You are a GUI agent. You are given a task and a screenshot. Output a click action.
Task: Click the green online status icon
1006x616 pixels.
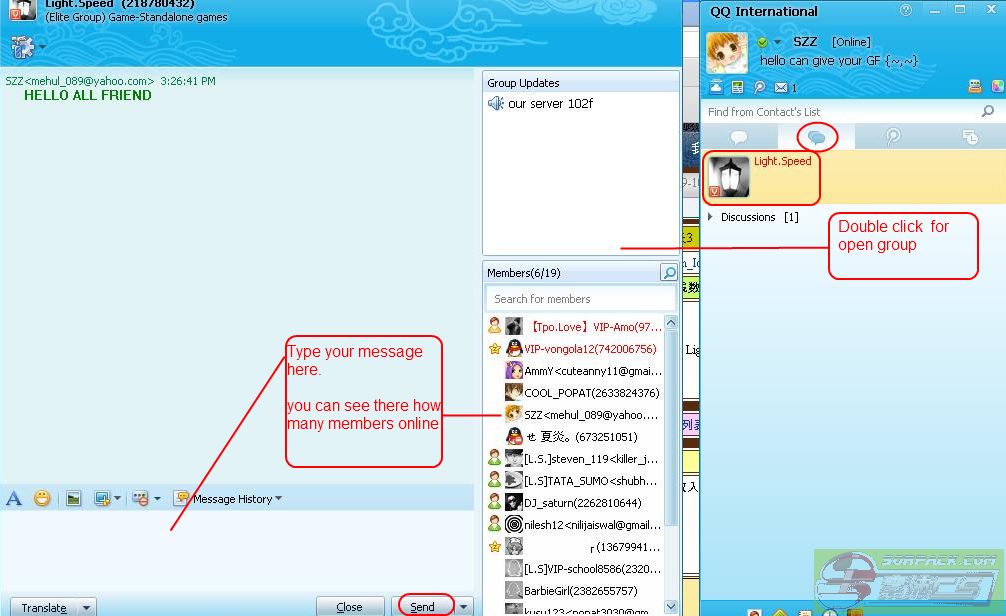tap(762, 42)
